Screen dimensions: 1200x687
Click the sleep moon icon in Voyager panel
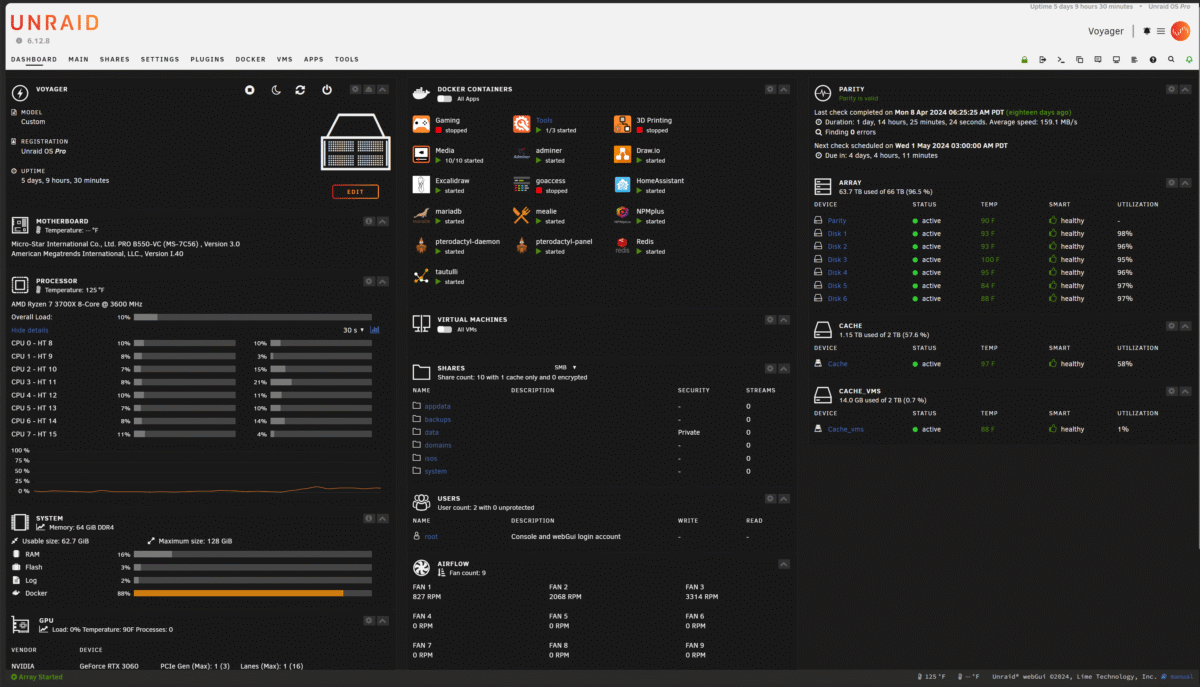[x=276, y=90]
